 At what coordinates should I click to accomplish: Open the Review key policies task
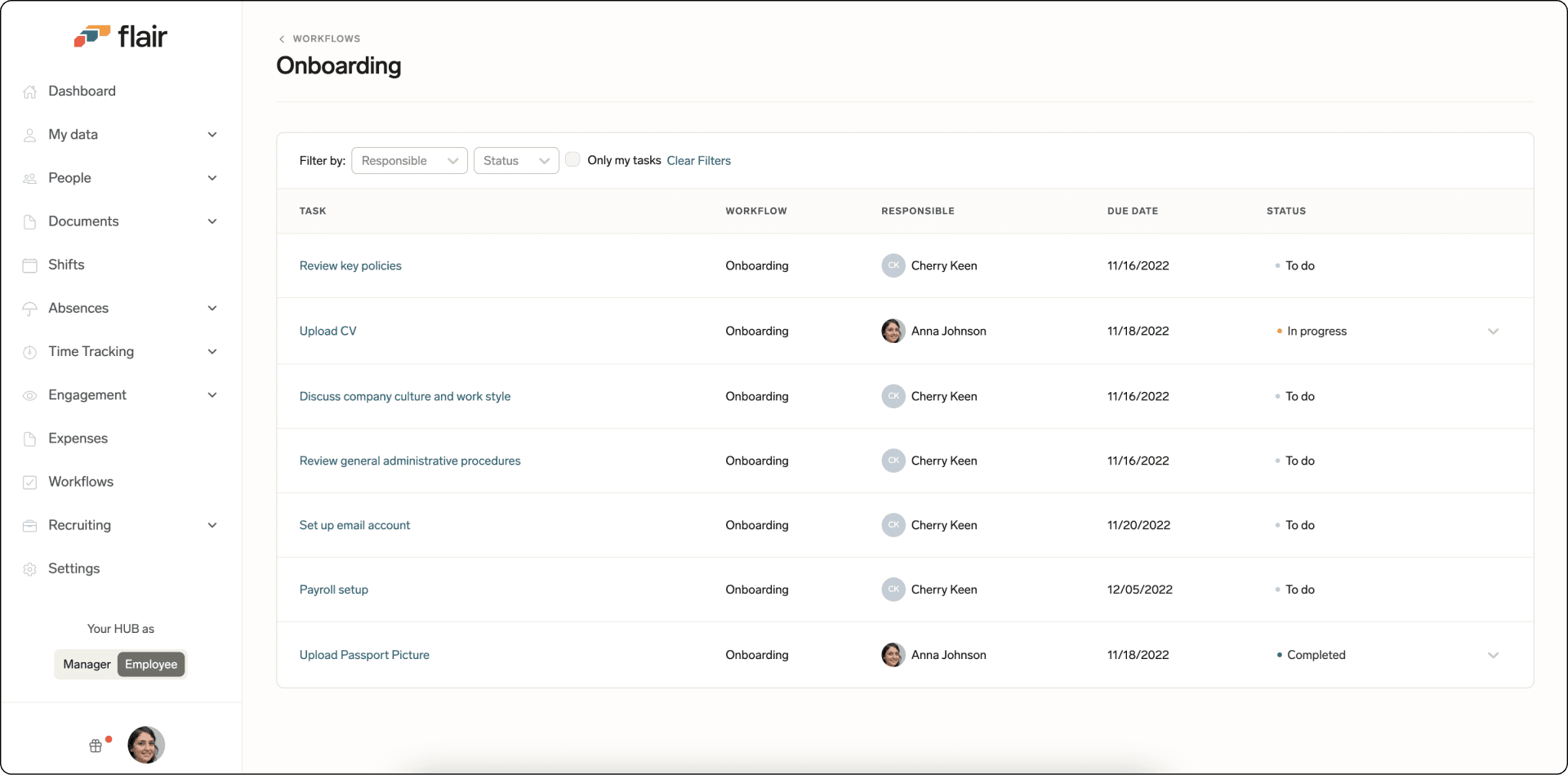(x=350, y=265)
